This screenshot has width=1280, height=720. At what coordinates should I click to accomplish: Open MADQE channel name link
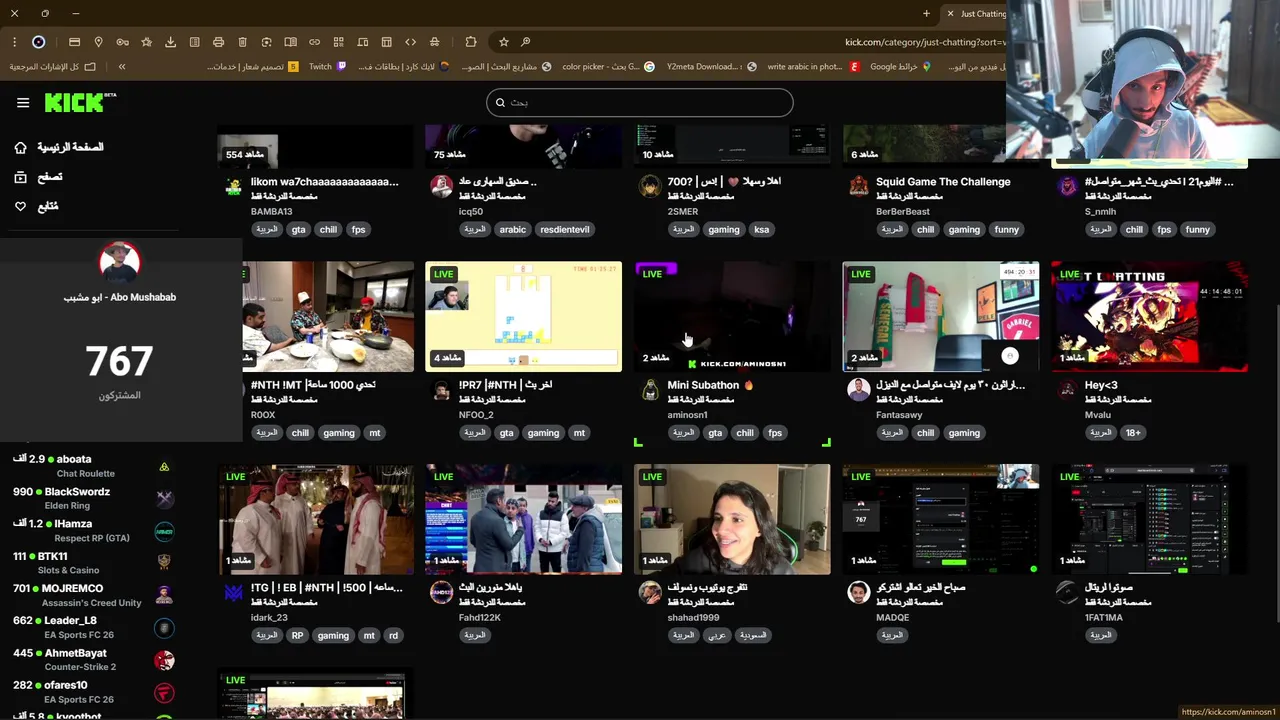point(892,617)
